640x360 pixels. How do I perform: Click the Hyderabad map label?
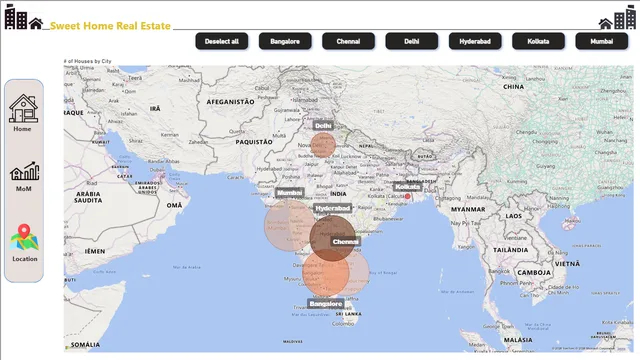[332, 209]
